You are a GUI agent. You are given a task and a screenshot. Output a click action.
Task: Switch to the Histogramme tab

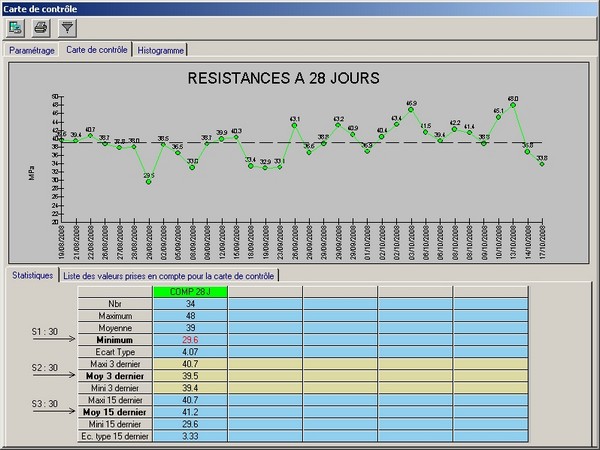[160, 50]
